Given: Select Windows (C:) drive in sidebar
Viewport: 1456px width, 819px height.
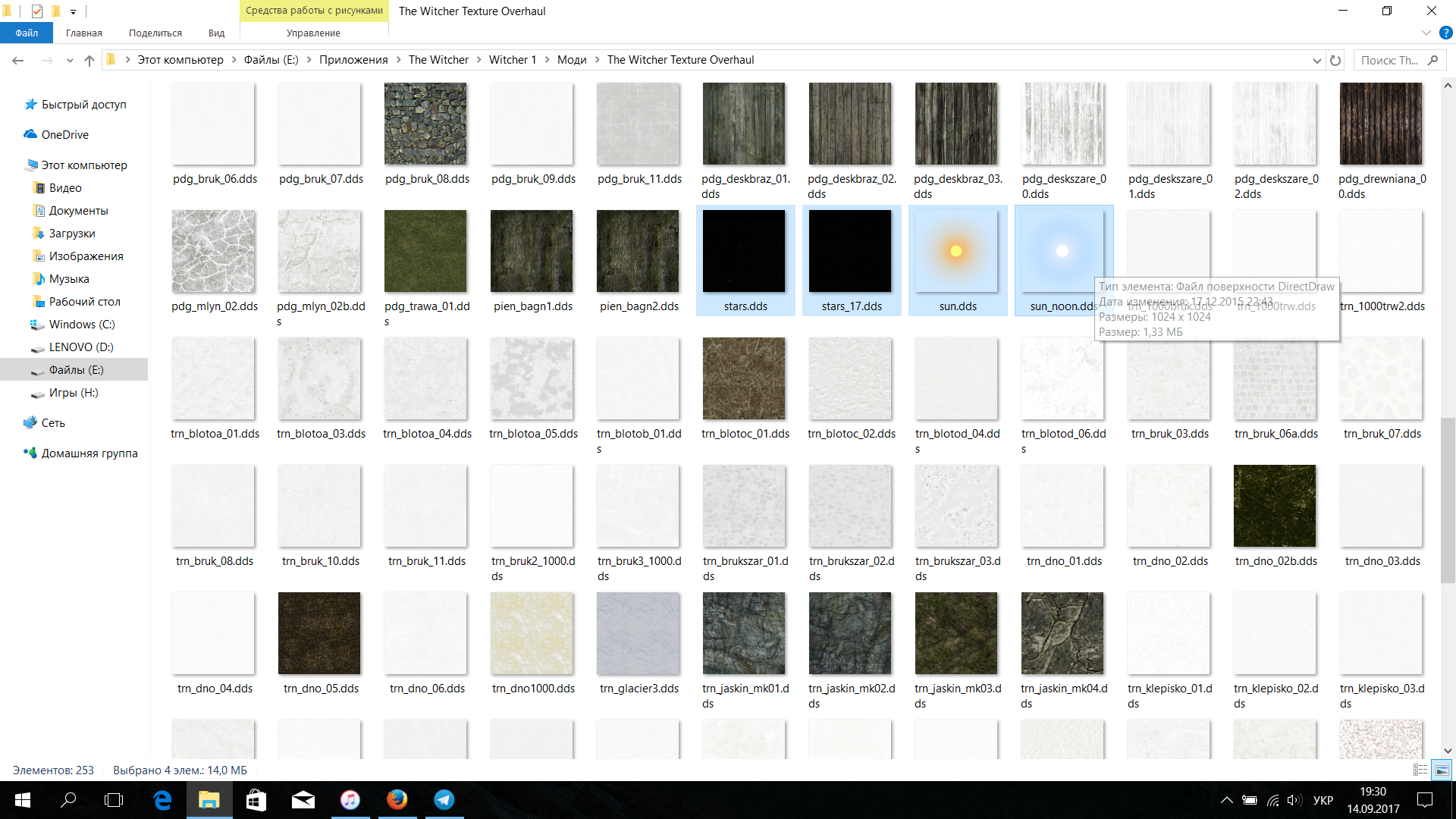Looking at the screenshot, I should tap(82, 325).
